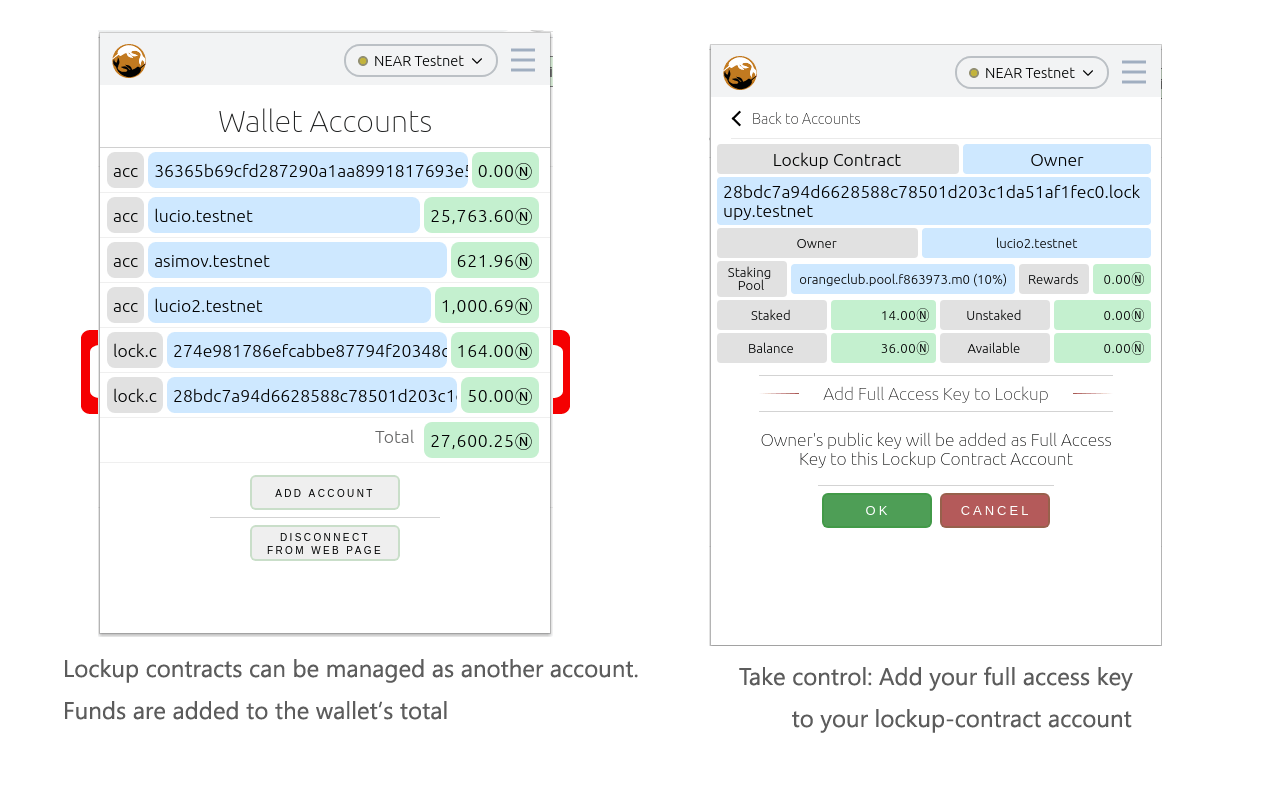Click the 0.00 balance of account 36365b69

[x=505, y=171]
